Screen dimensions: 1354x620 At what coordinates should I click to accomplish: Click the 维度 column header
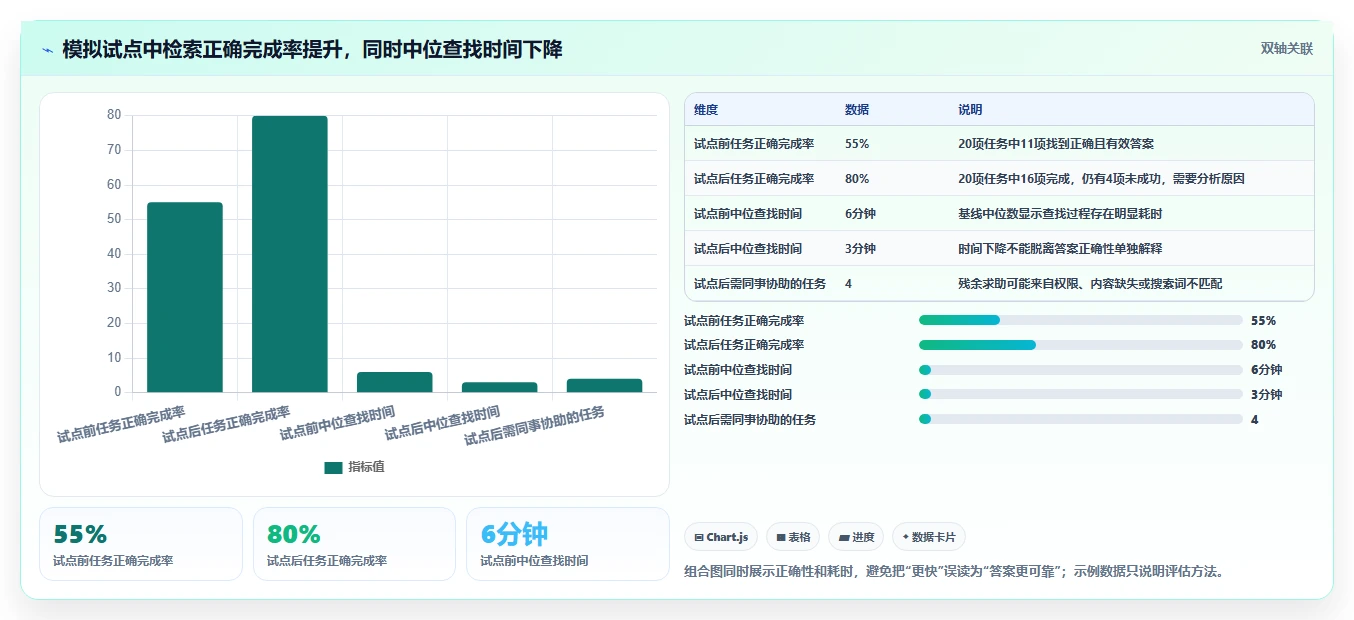(706, 110)
